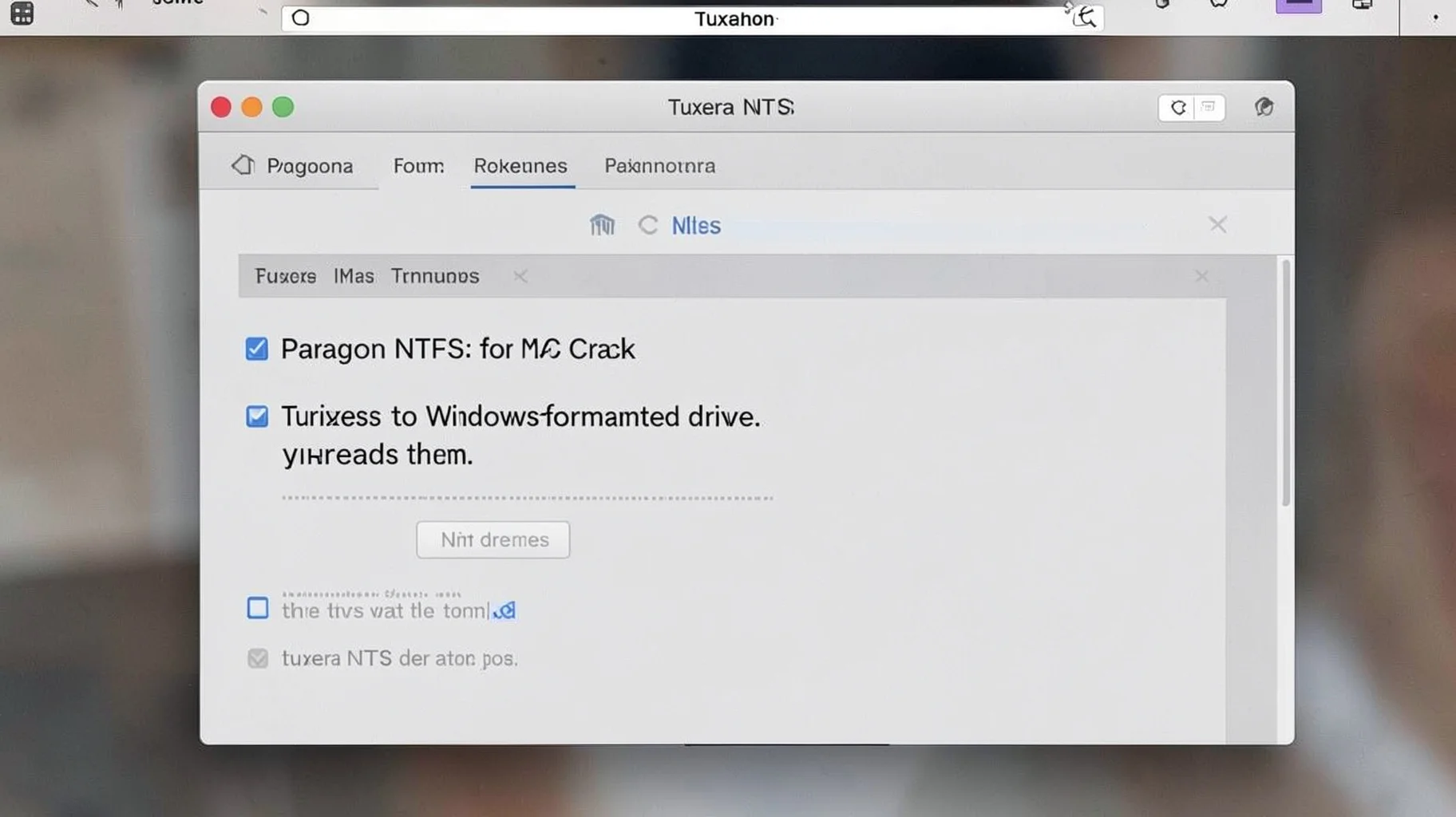The height and width of the screenshot is (817, 1456).
Task: Click the building icon next to Nlies
Action: (x=602, y=226)
